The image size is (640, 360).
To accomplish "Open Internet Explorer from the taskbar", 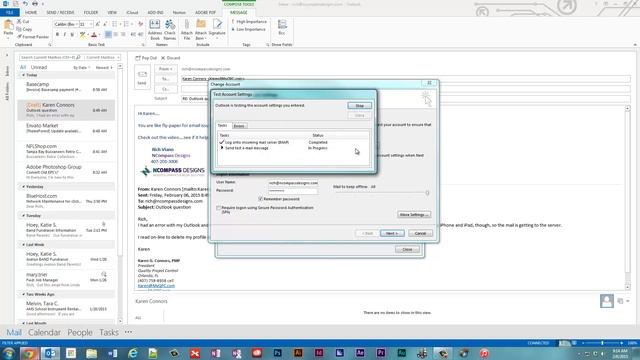I will pyautogui.click(x=133, y=353).
